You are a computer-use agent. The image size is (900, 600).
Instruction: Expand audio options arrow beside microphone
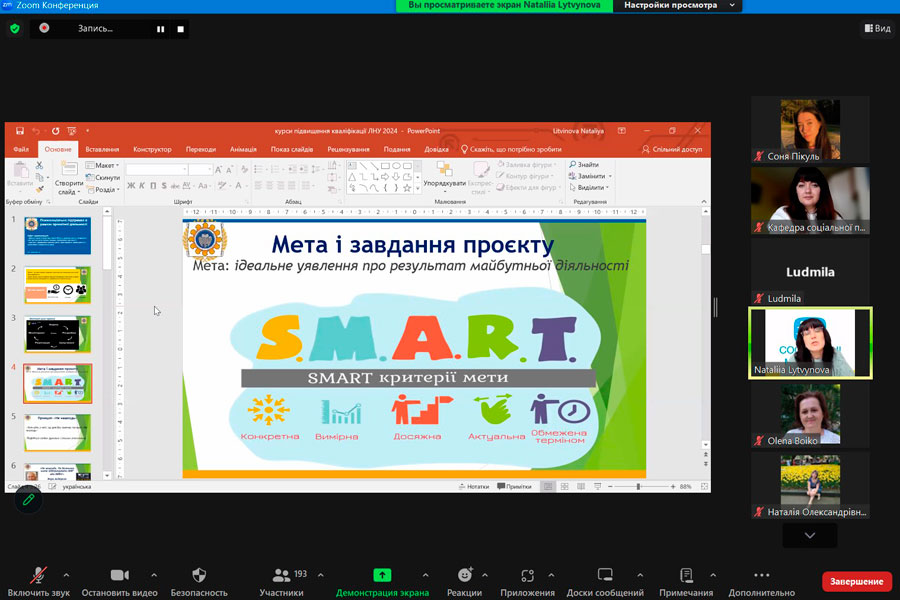coord(66,575)
